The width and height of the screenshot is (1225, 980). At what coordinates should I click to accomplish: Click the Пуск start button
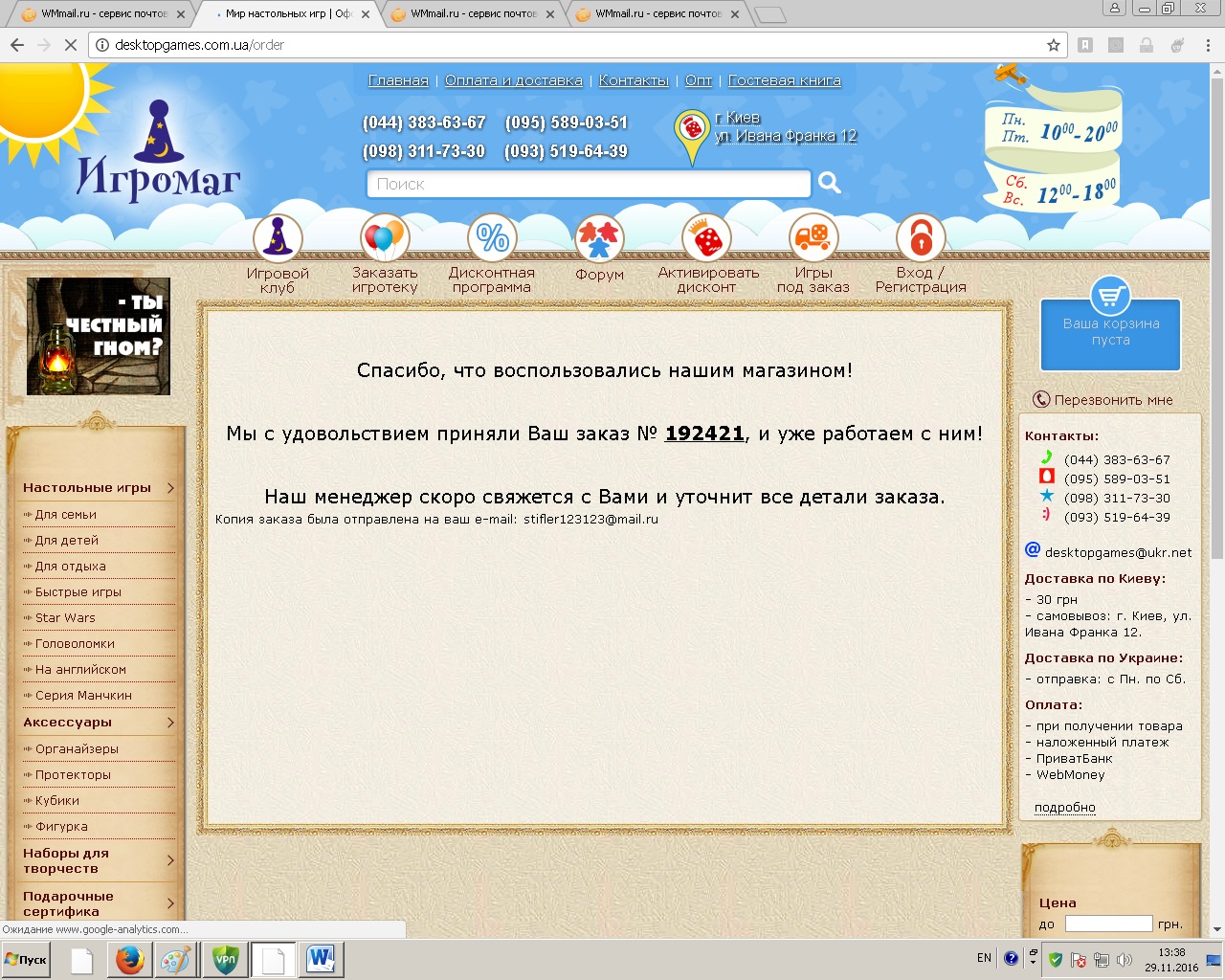[26, 959]
